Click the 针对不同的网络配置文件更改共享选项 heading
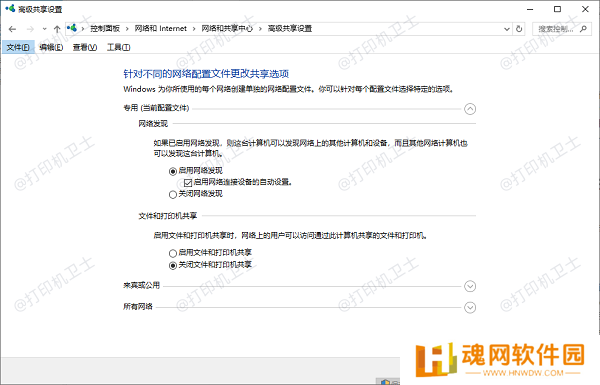600x385 pixels. (206, 73)
